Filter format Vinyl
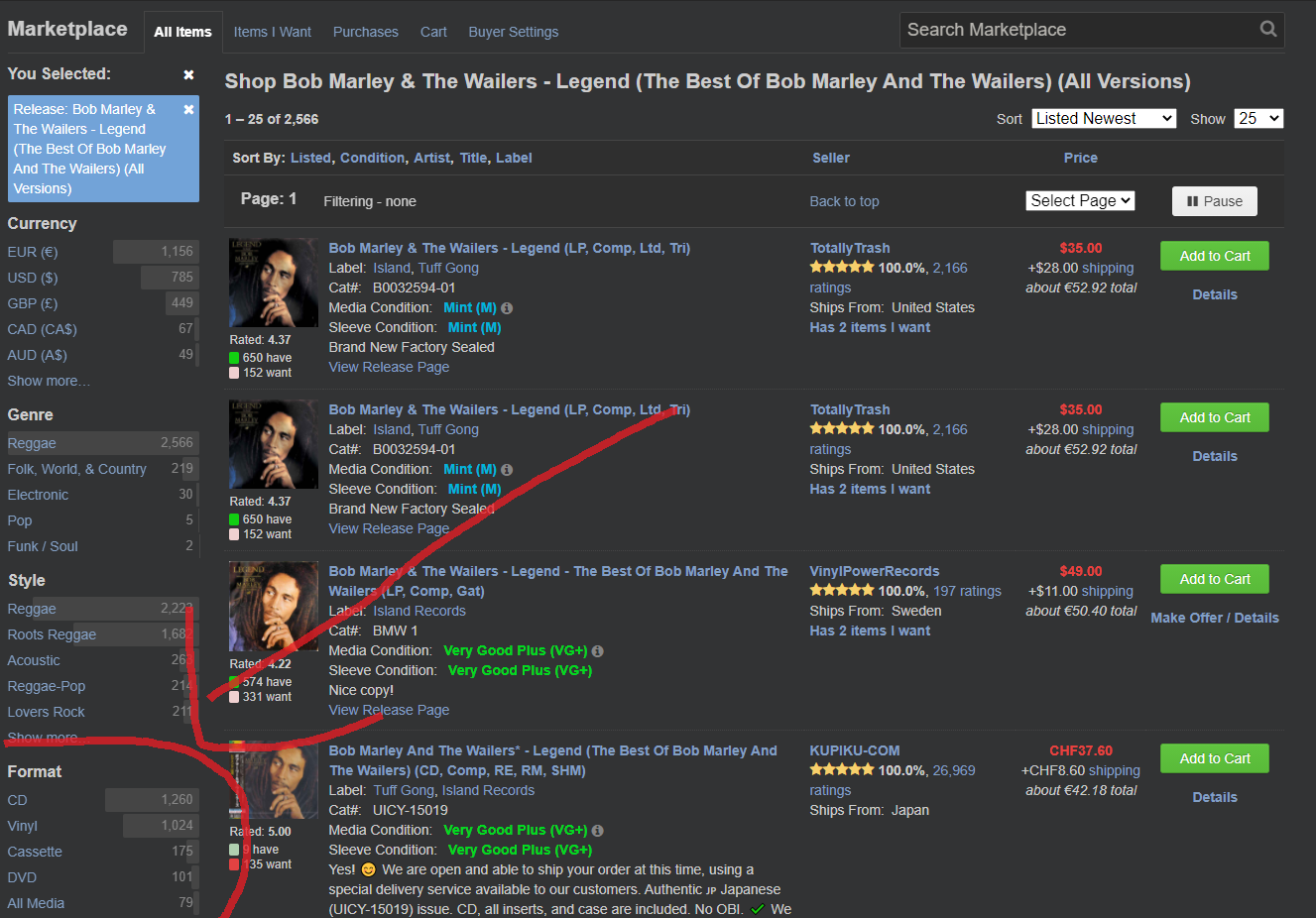The image size is (1316, 918). tap(103, 826)
